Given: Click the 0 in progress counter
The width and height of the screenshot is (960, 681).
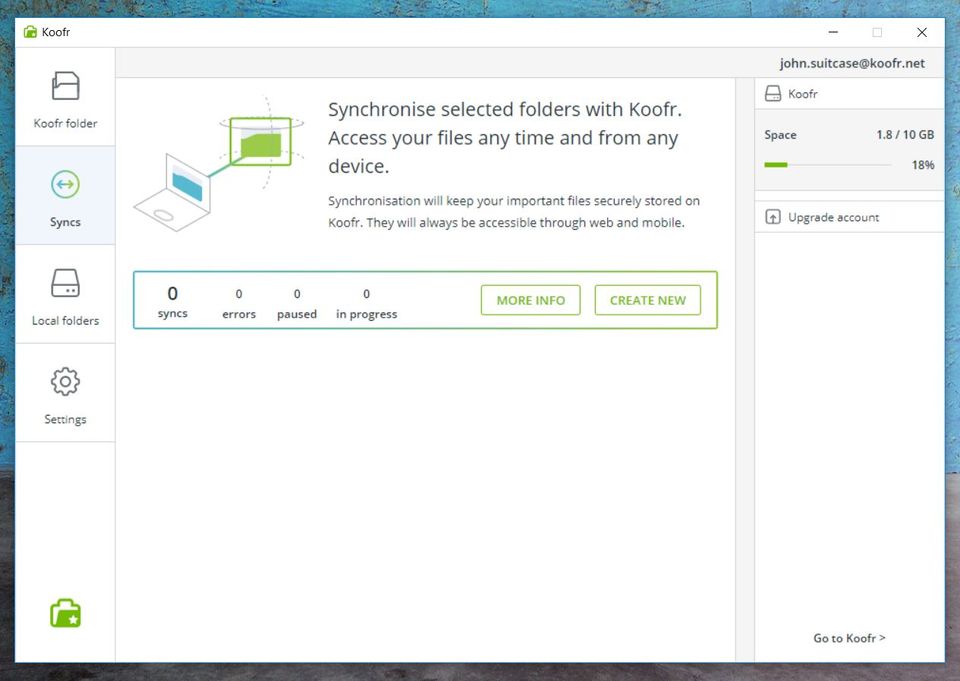Looking at the screenshot, I should [366, 304].
